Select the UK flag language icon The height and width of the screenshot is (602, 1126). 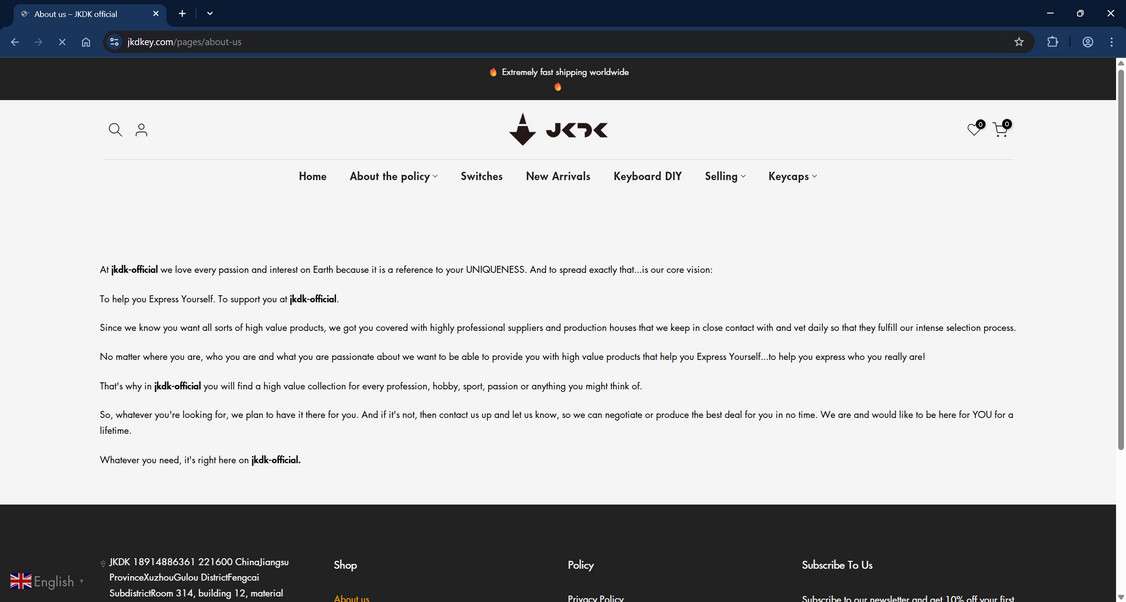coord(21,581)
